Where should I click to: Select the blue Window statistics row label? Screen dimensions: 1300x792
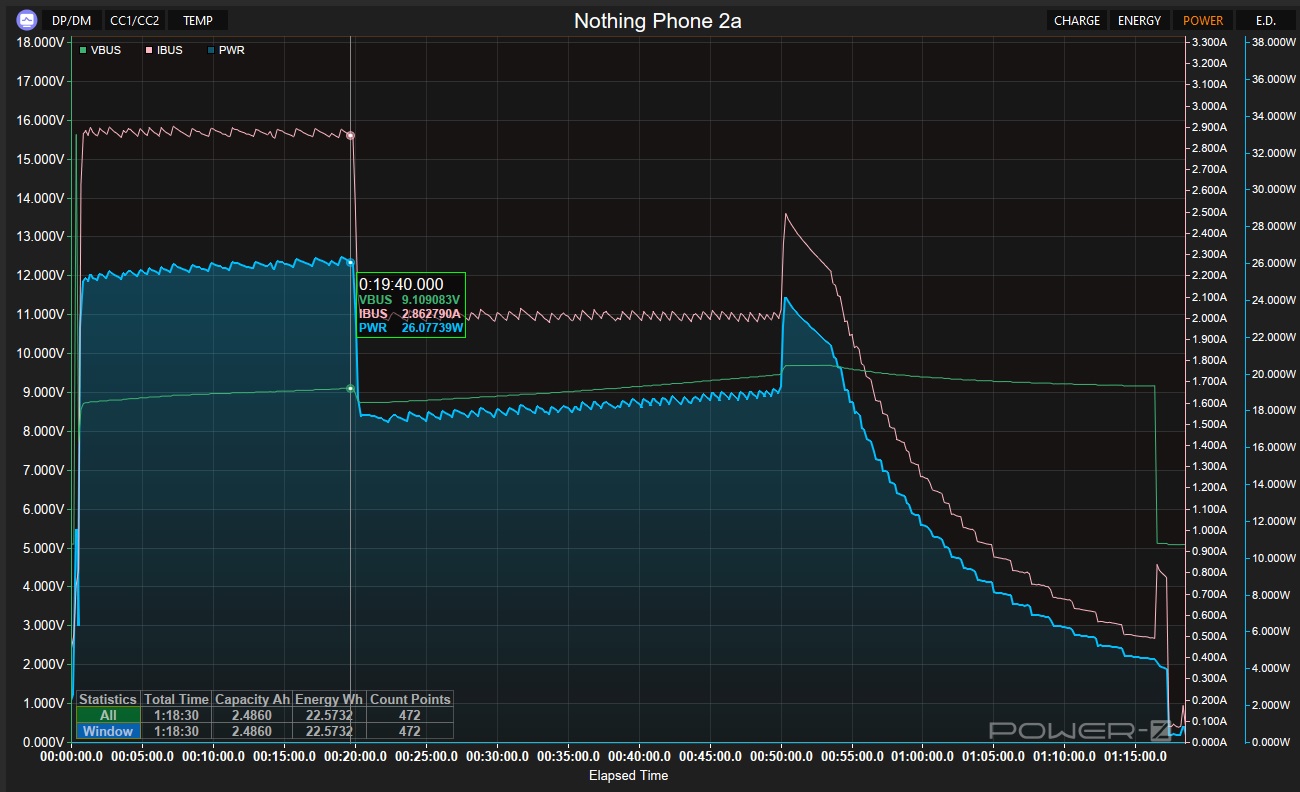pyautogui.click(x=108, y=731)
